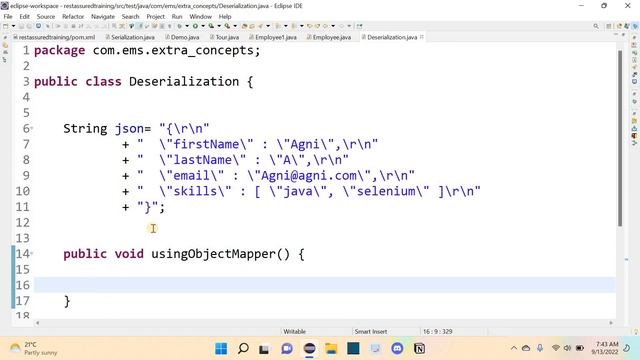Screen dimensions: 640x360
Task: Click 'com.ems.extra_concepts' package text
Action: coord(173,51)
